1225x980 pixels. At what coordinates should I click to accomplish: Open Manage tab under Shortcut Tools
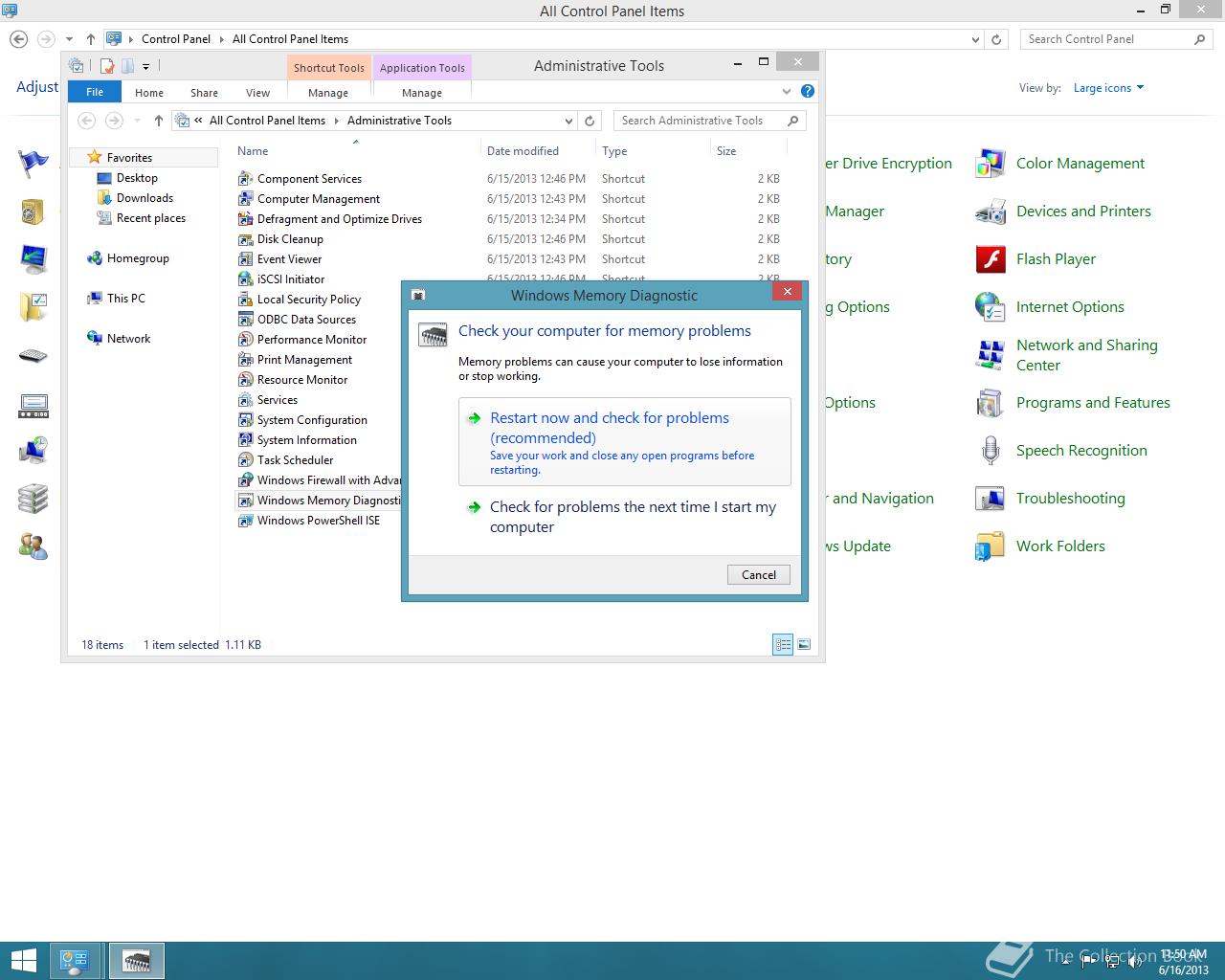[328, 93]
